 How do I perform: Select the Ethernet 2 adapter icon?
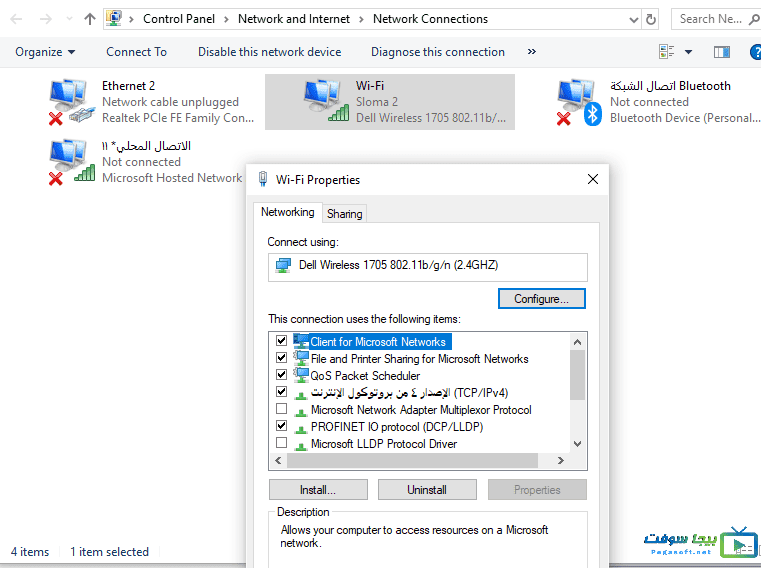[x=71, y=102]
